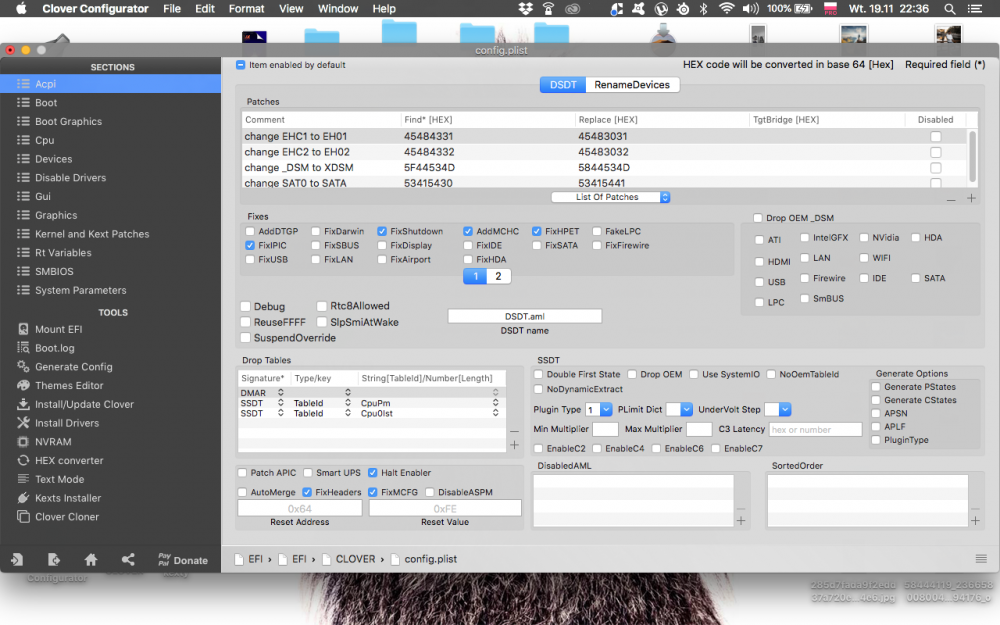Click the home icon in bottom bar
Screen dimensions: 1000x625
[x=91, y=559]
